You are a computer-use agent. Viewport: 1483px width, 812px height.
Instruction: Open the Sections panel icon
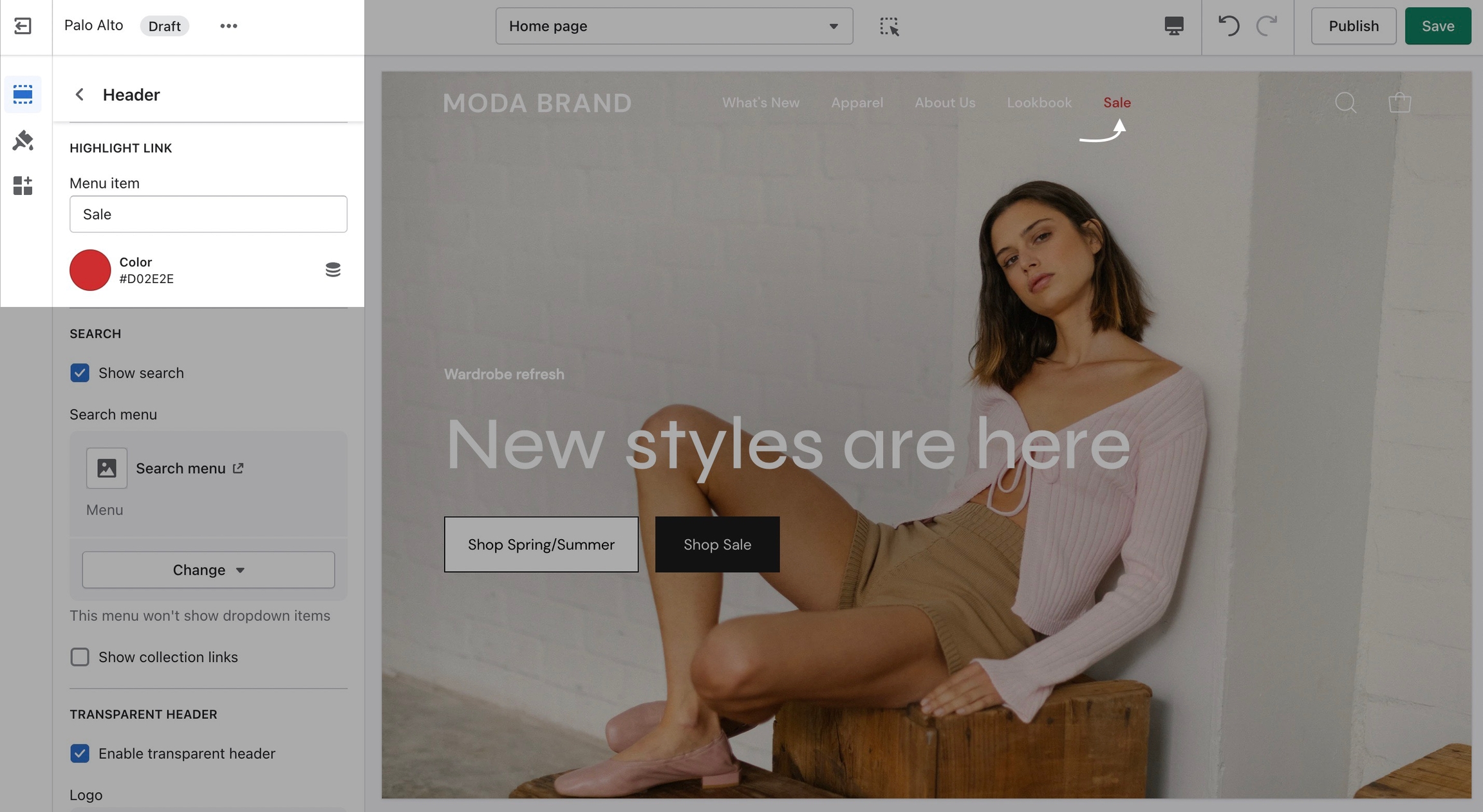click(23, 95)
